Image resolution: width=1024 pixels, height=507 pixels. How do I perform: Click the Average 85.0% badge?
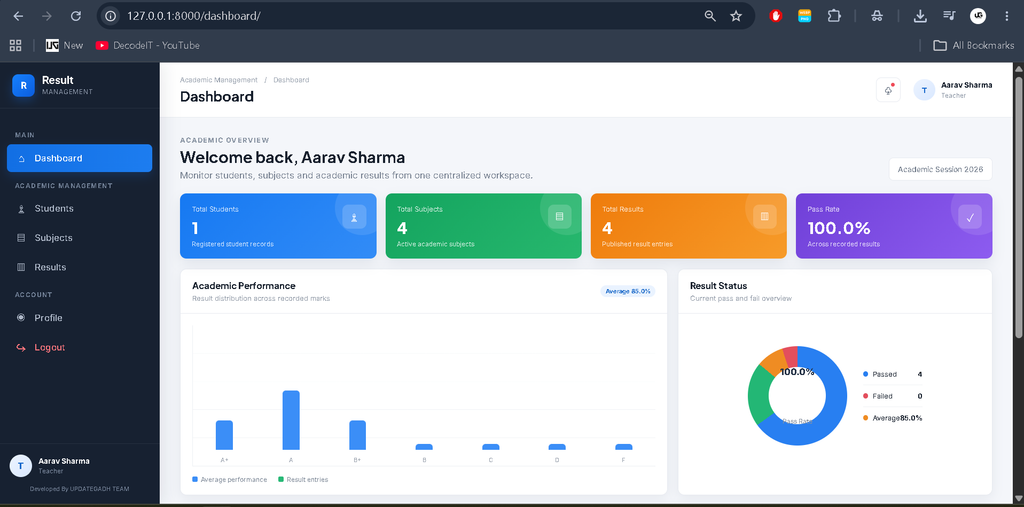pyautogui.click(x=628, y=291)
